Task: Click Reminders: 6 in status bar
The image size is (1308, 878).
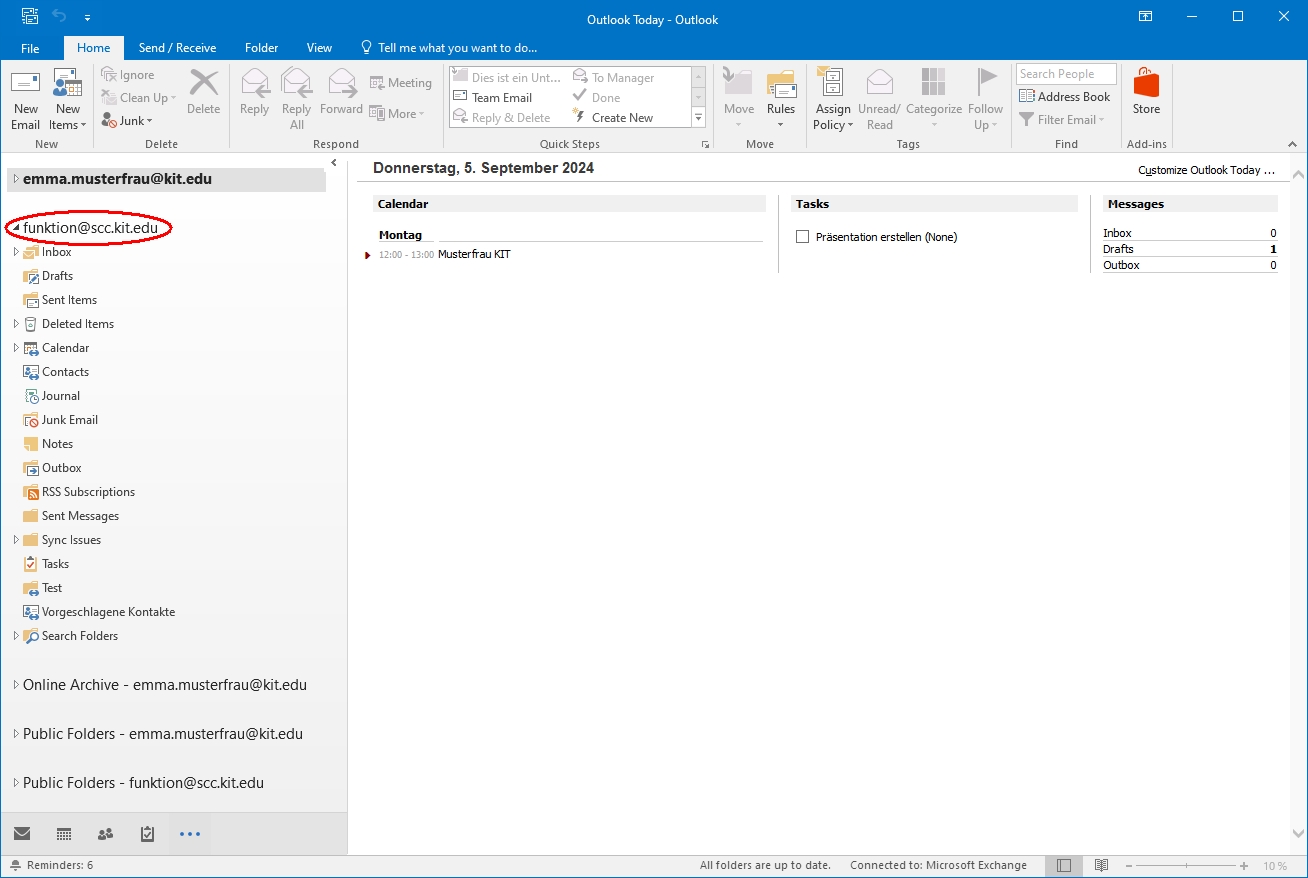Action: click(x=52, y=865)
